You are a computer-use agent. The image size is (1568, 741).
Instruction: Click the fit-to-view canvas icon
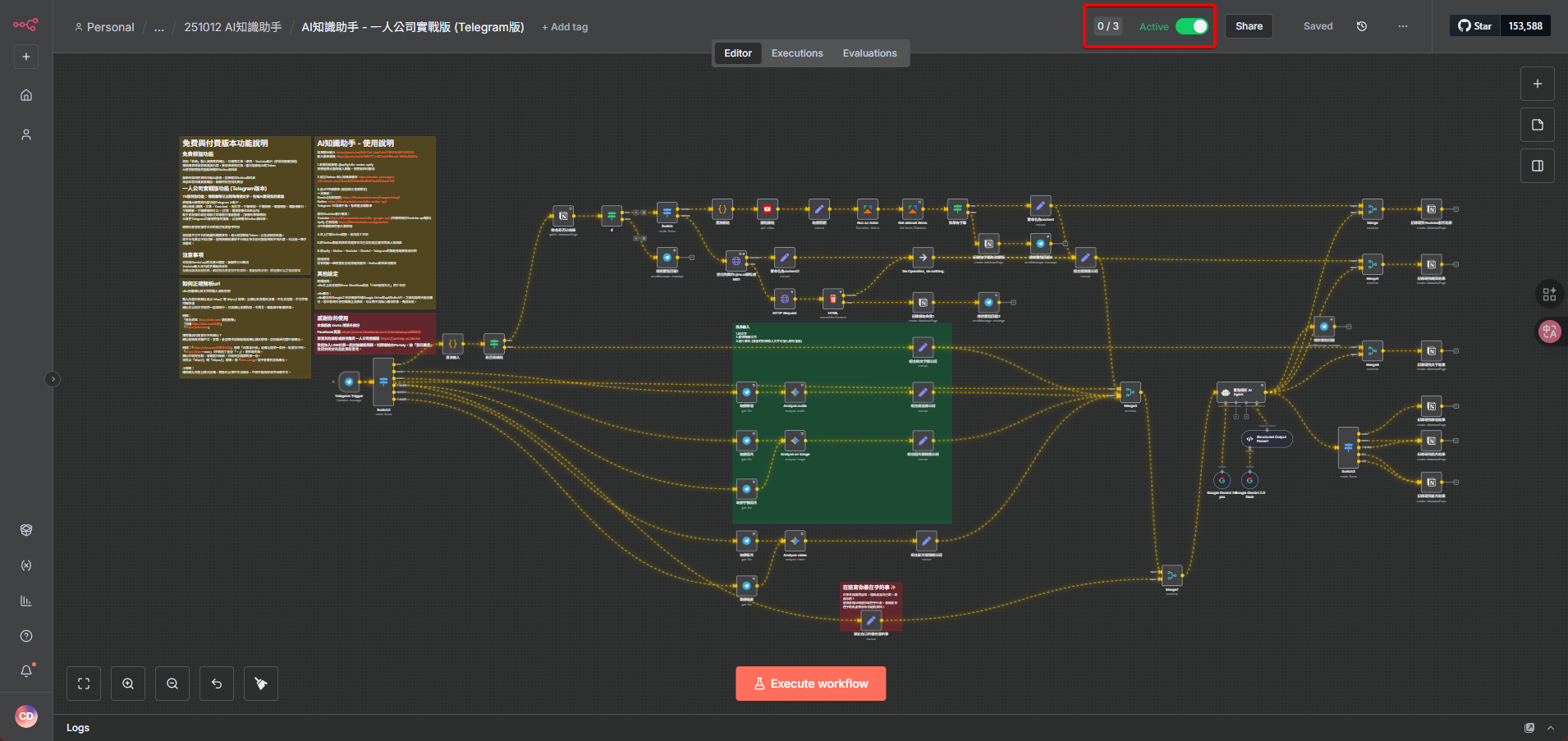coord(84,684)
